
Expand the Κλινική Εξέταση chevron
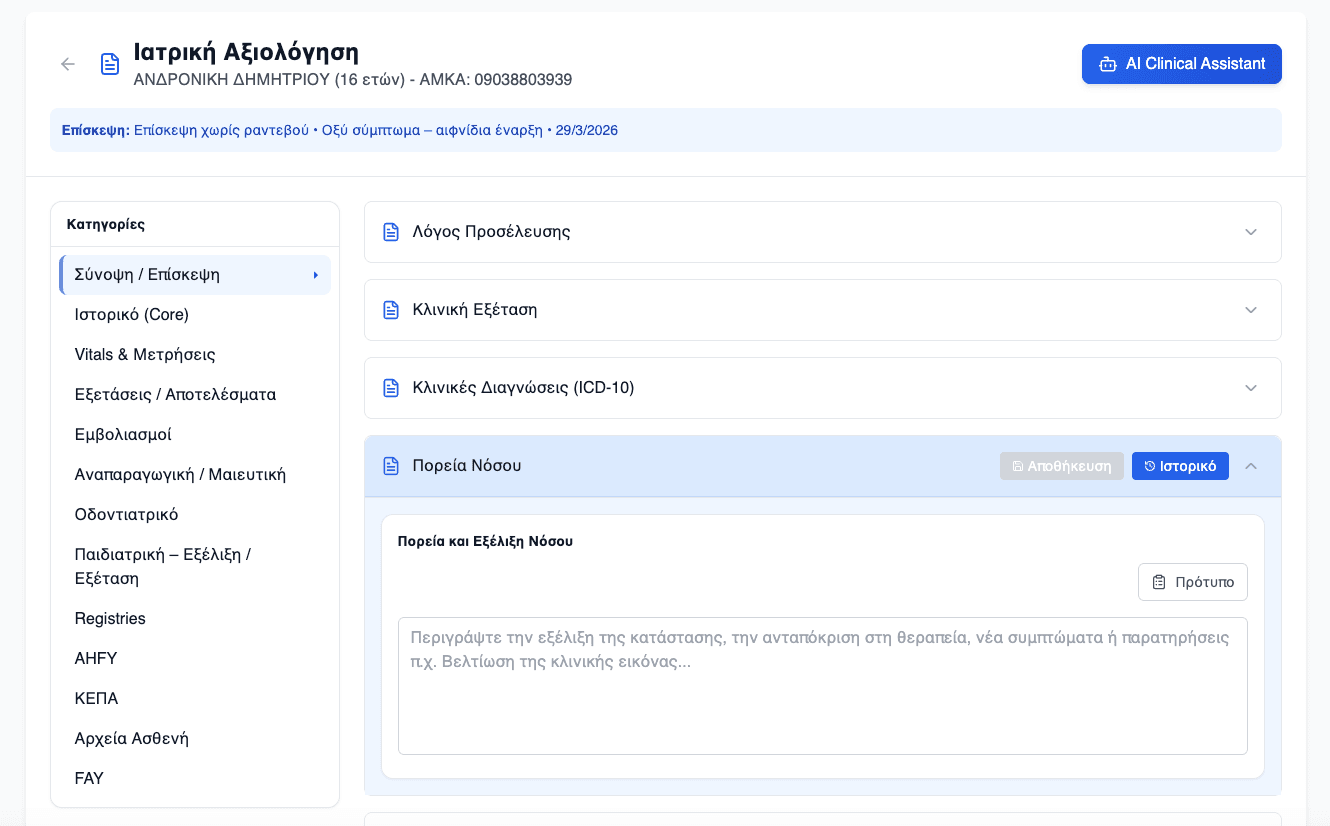pyautogui.click(x=1250, y=310)
